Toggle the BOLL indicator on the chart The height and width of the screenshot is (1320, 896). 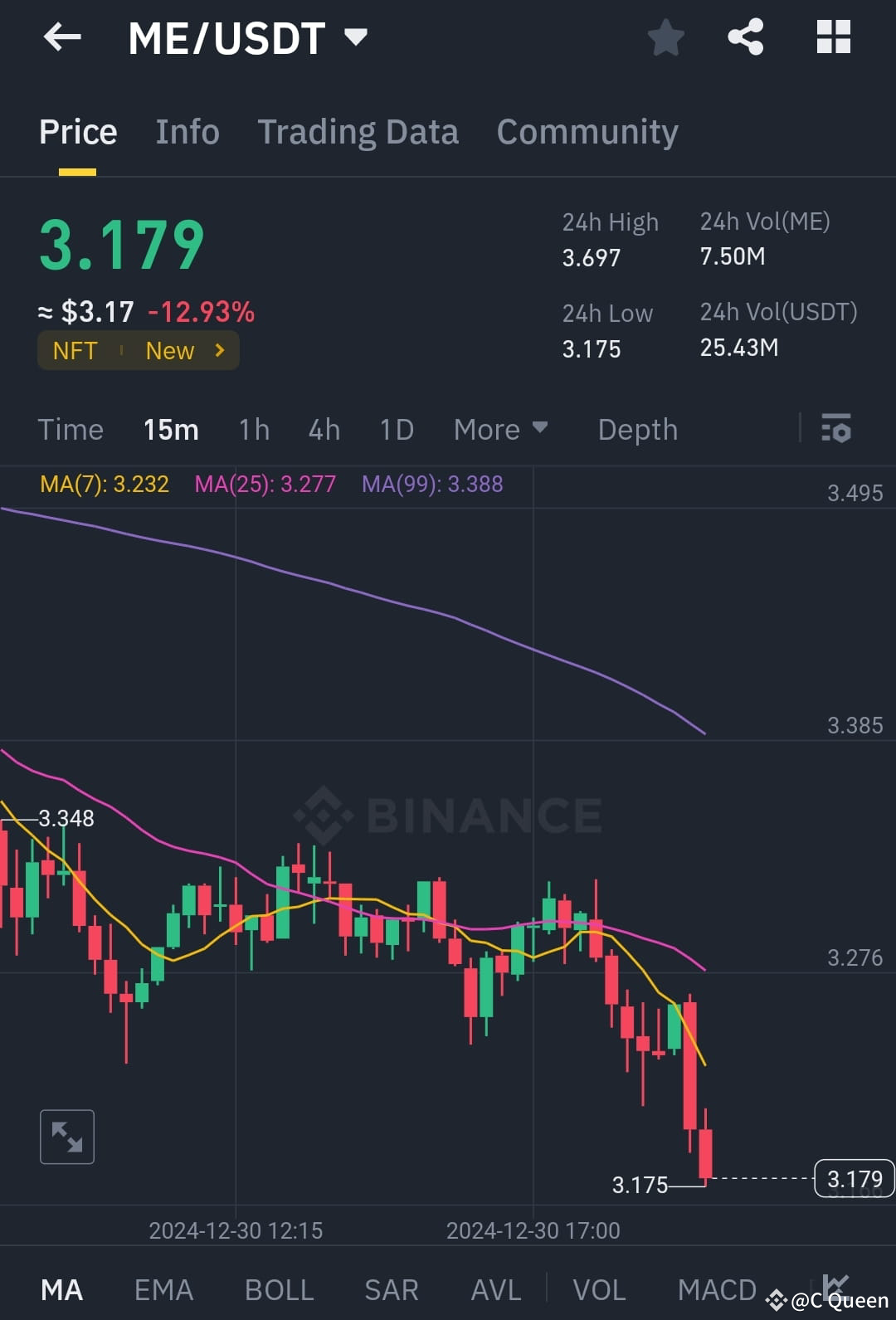279,1288
